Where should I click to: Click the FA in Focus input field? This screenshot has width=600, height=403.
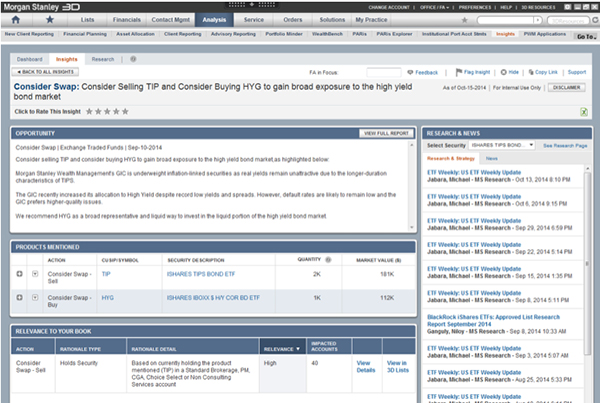tap(384, 73)
